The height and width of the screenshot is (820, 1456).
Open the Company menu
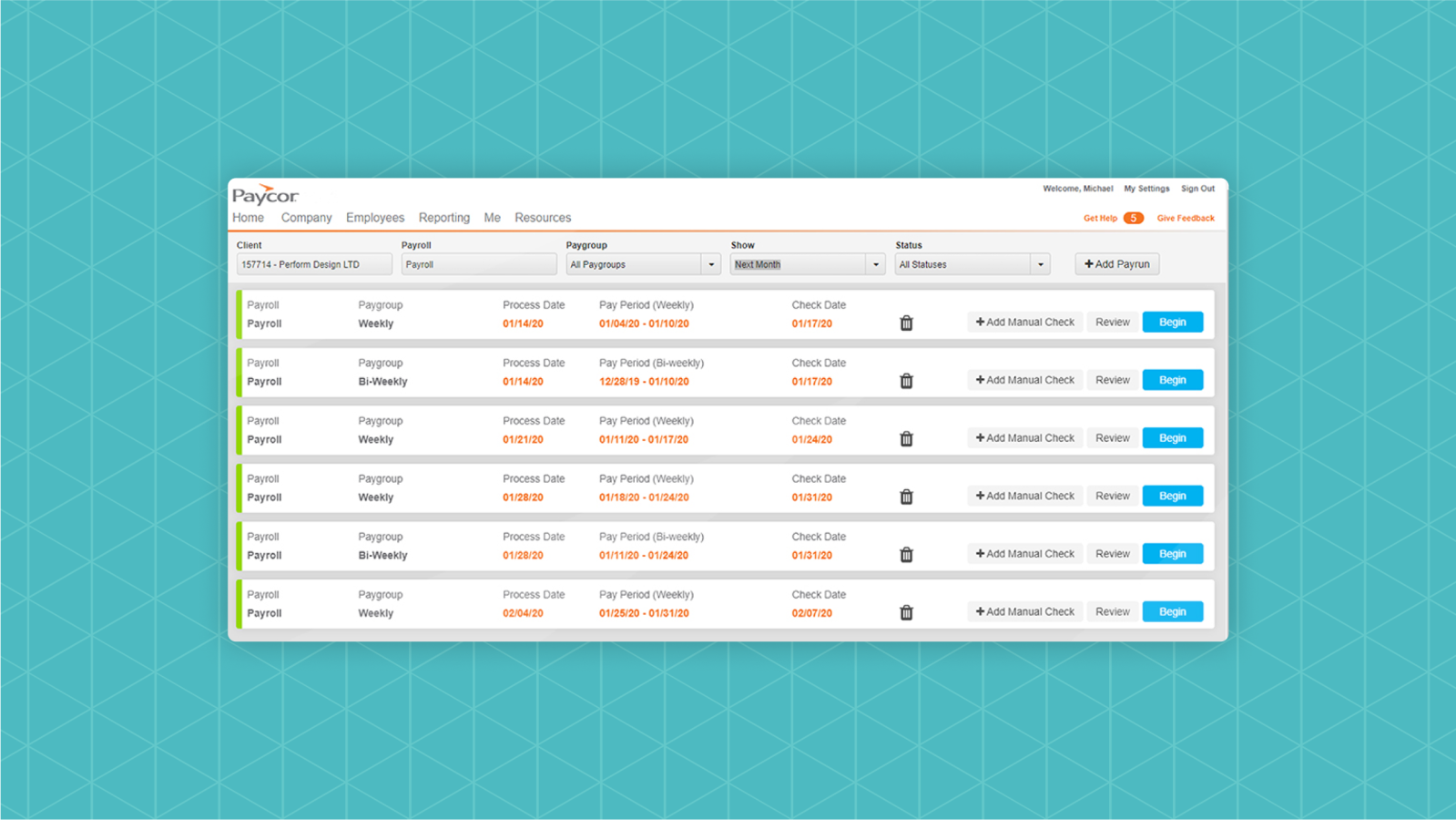click(306, 218)
